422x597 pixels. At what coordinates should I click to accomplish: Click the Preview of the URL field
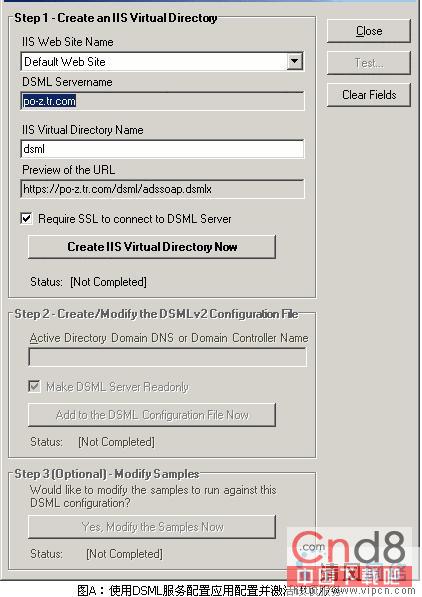click(x=162, y=189)
